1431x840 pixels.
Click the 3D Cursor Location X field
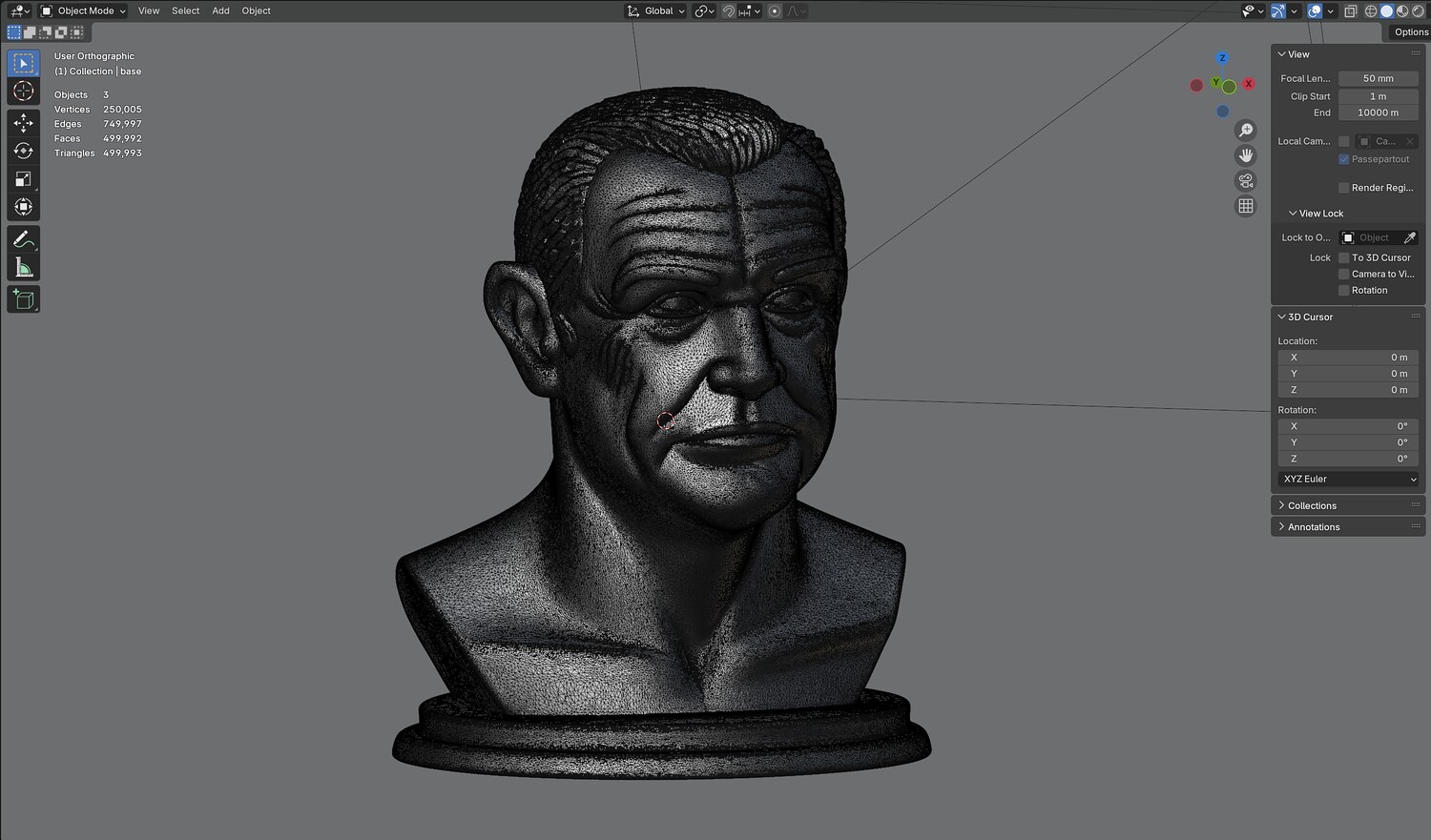tap(1349, 358)
